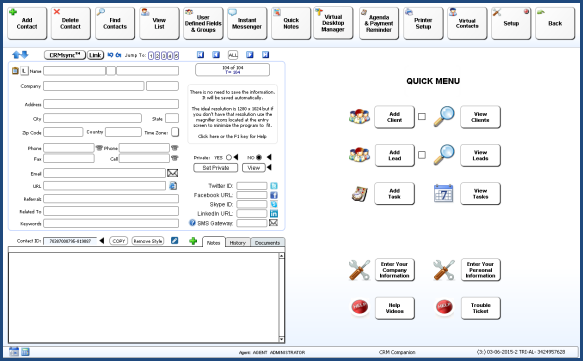The width and height of the screenshot is (583, 361).
Task: Click the email envelope icon beside Email field
Action: (172, 173)
